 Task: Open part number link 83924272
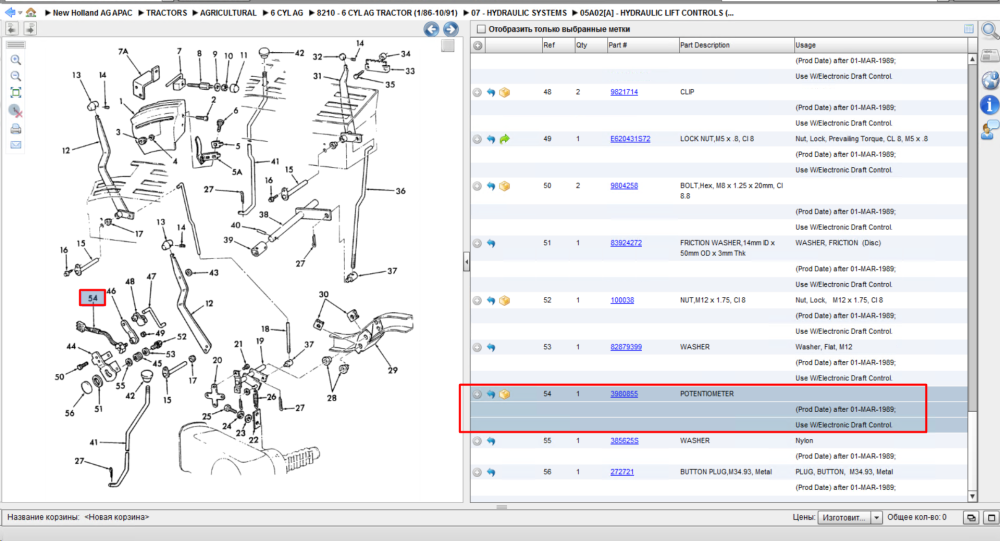[626, 242]
